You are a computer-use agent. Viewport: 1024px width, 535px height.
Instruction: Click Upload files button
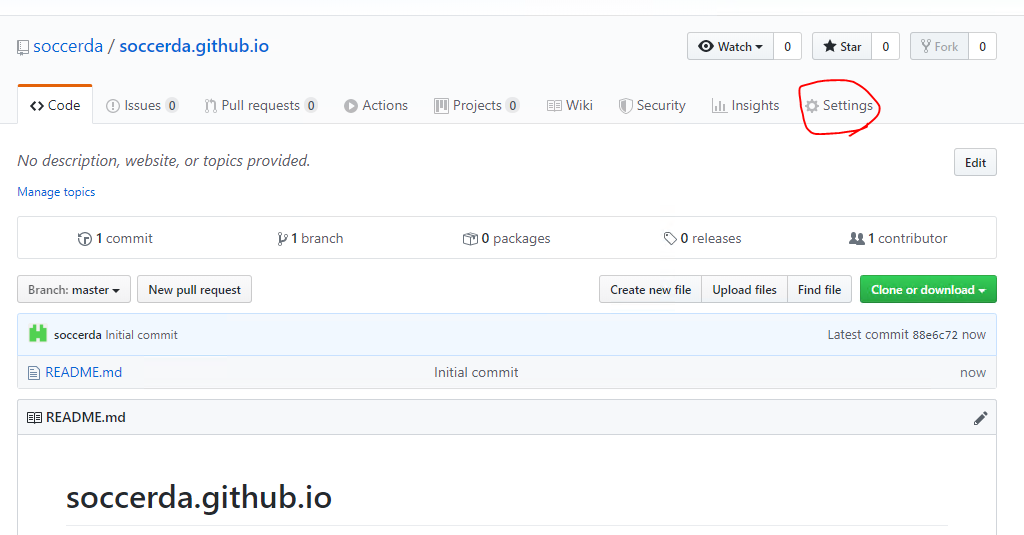744,289
